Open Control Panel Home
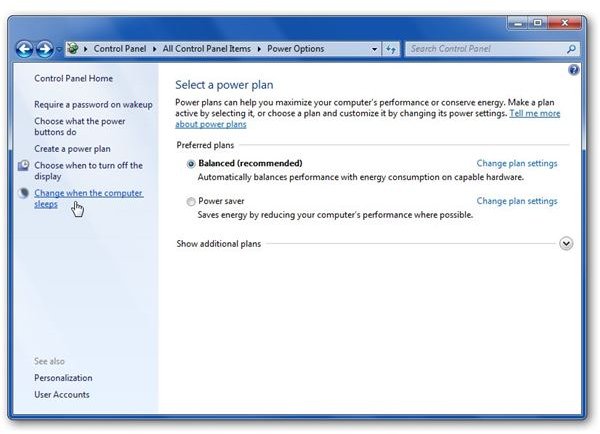This screenshot has width=600, height=434. 73,78
